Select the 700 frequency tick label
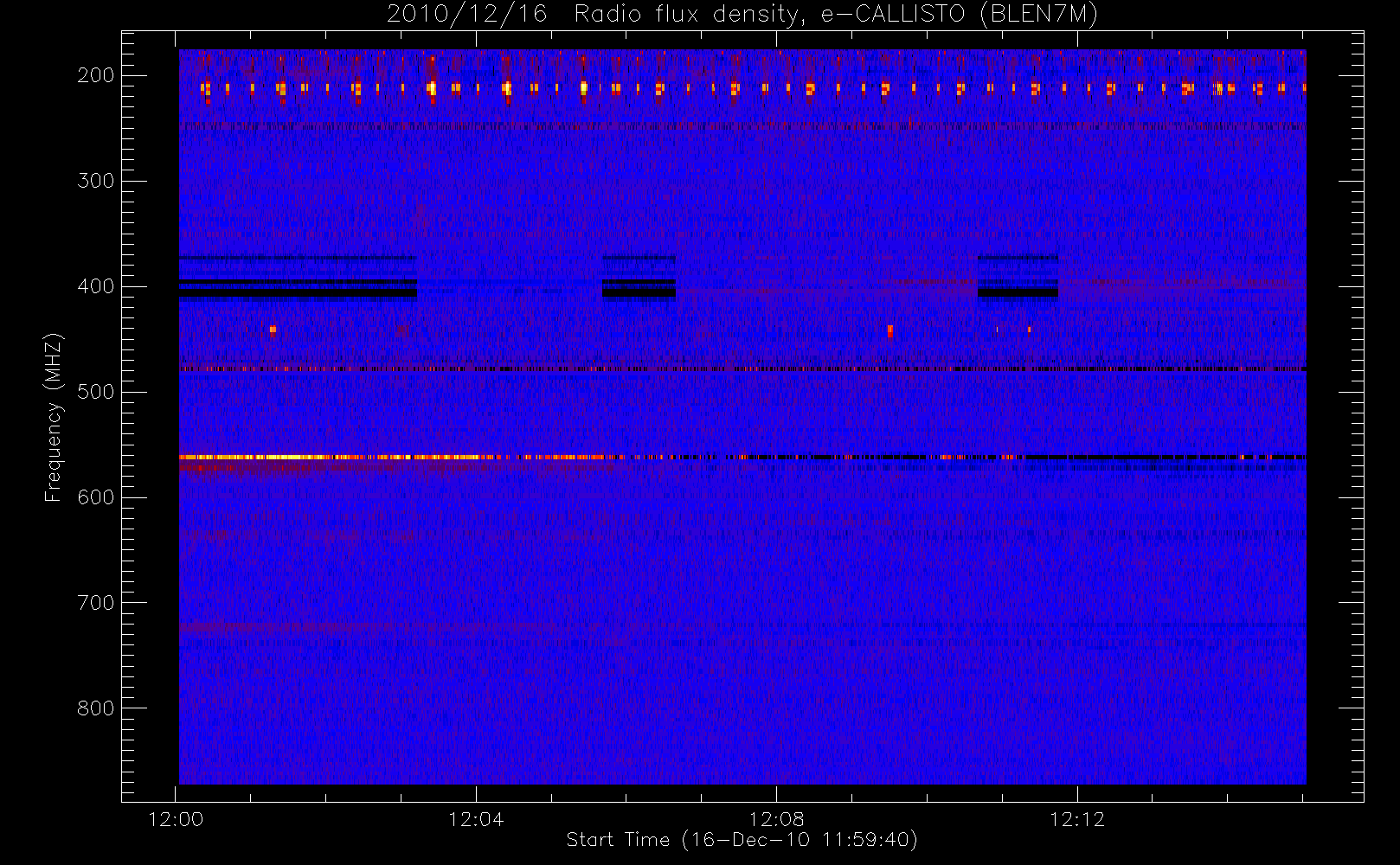Image resolution: width=1400 pixels, height=865 pixels. 96,603
